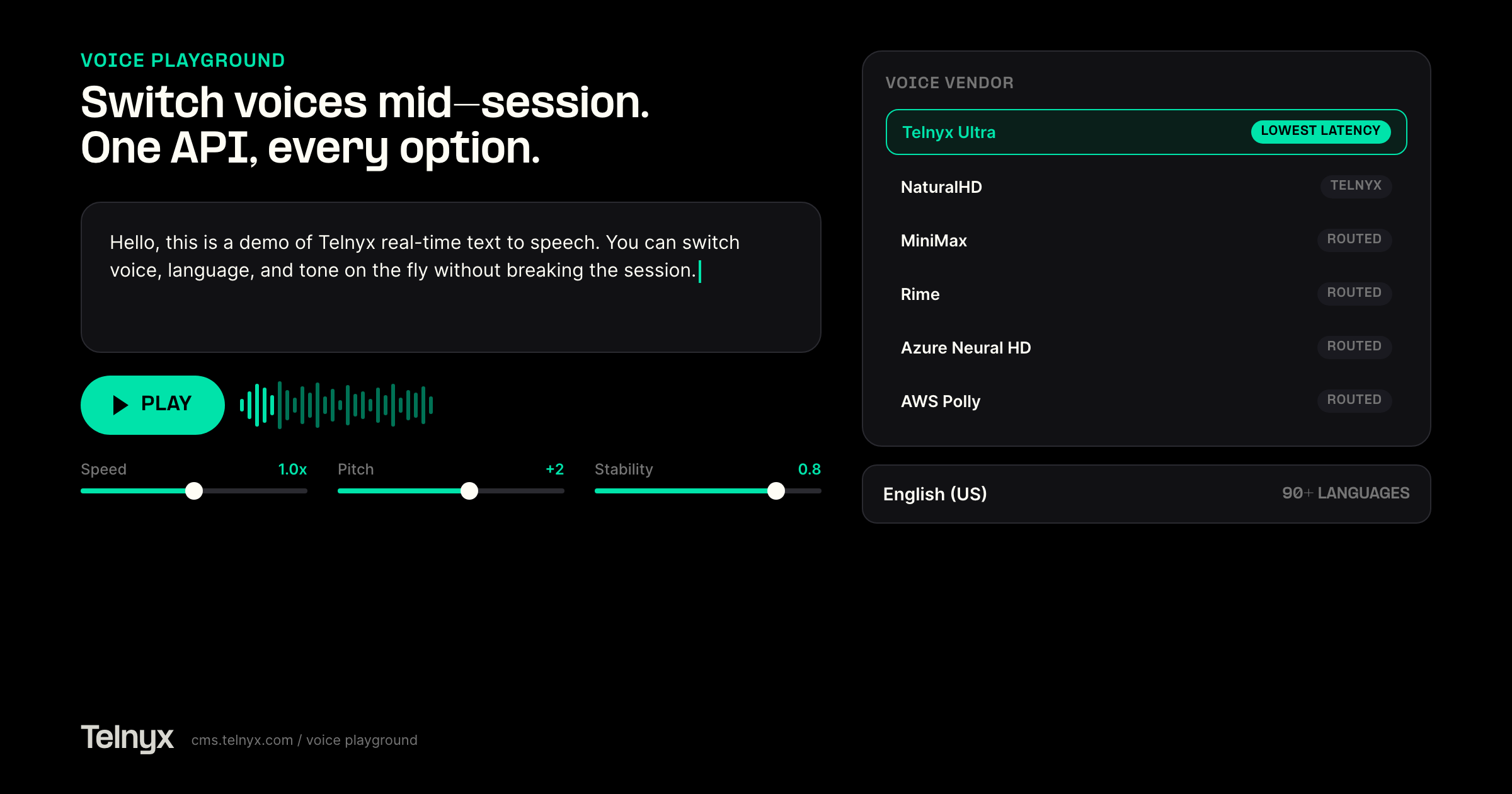Click ROUTED badge on Rime row
Viewport: 1512px width, 794px height.
[1354, 293]
